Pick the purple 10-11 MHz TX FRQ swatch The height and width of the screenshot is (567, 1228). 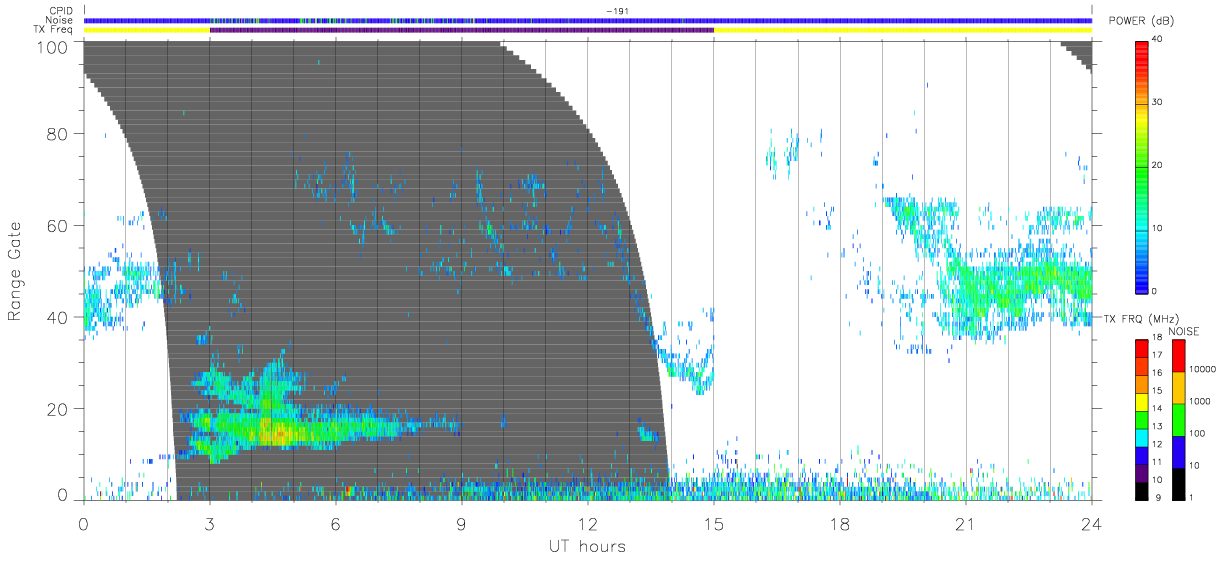tap(1142, 472)
